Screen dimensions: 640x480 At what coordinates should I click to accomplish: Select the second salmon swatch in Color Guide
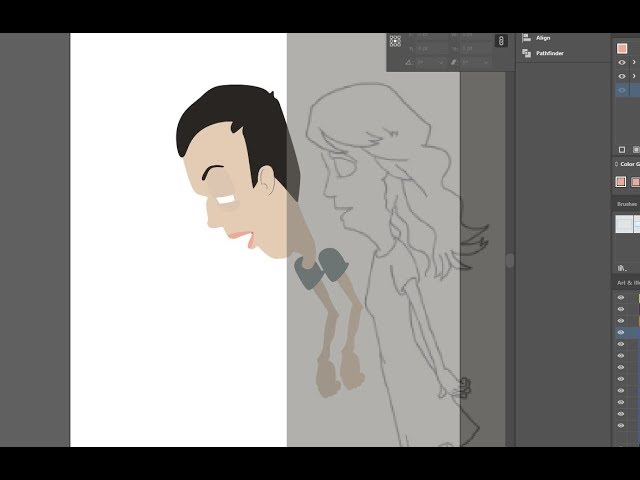pos(636,182)
